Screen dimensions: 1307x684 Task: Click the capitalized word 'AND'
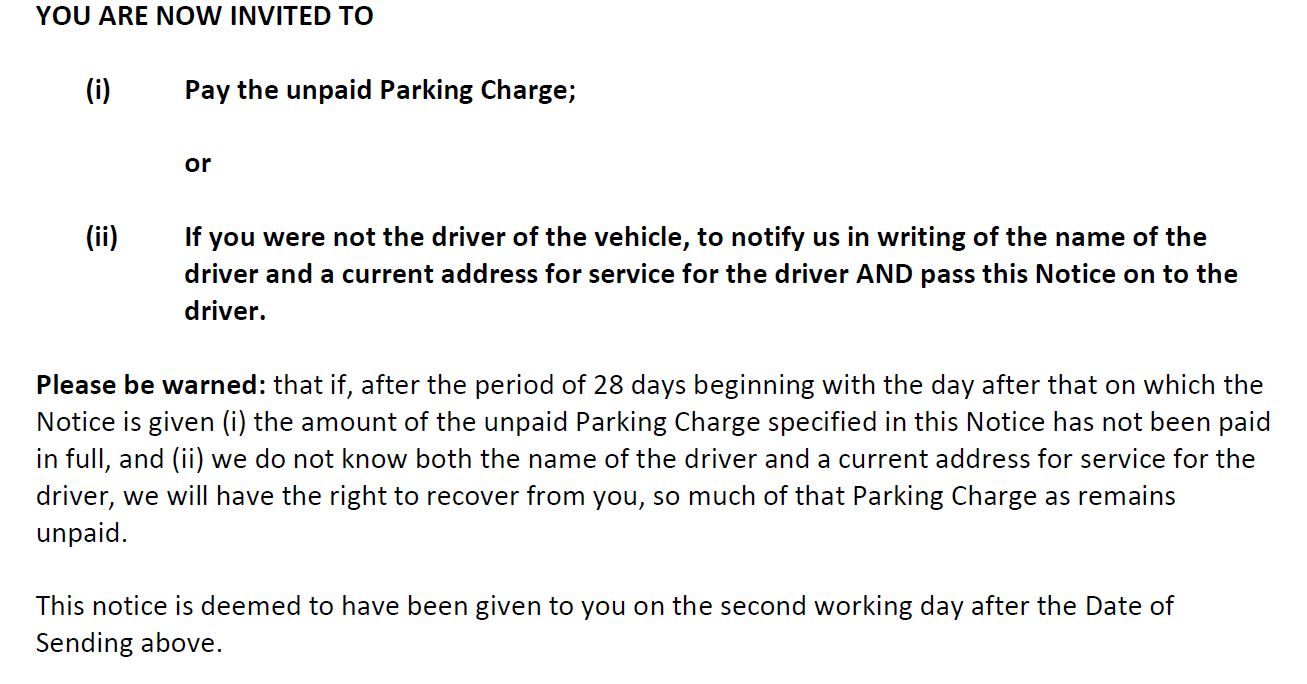(884, 274)
